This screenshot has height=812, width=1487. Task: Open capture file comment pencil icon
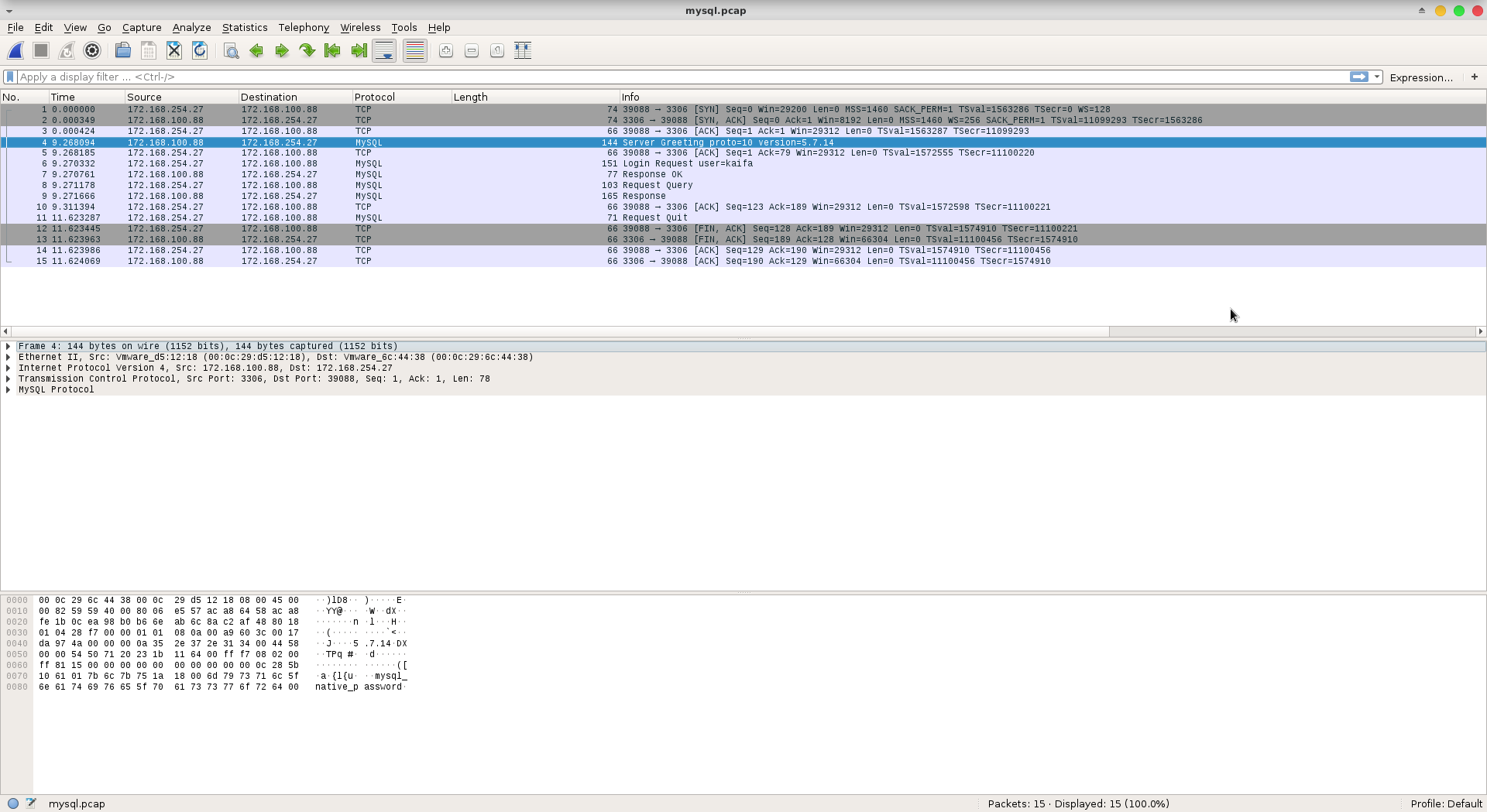tap(31, 804)
